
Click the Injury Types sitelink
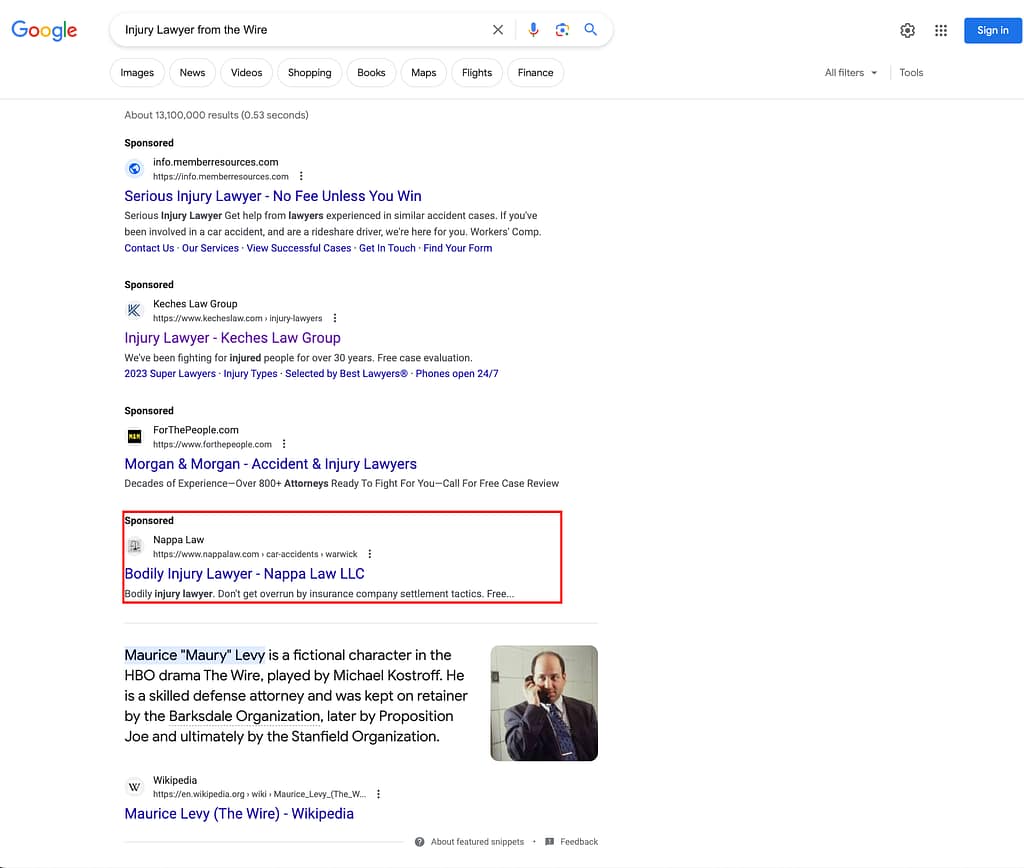250,374
